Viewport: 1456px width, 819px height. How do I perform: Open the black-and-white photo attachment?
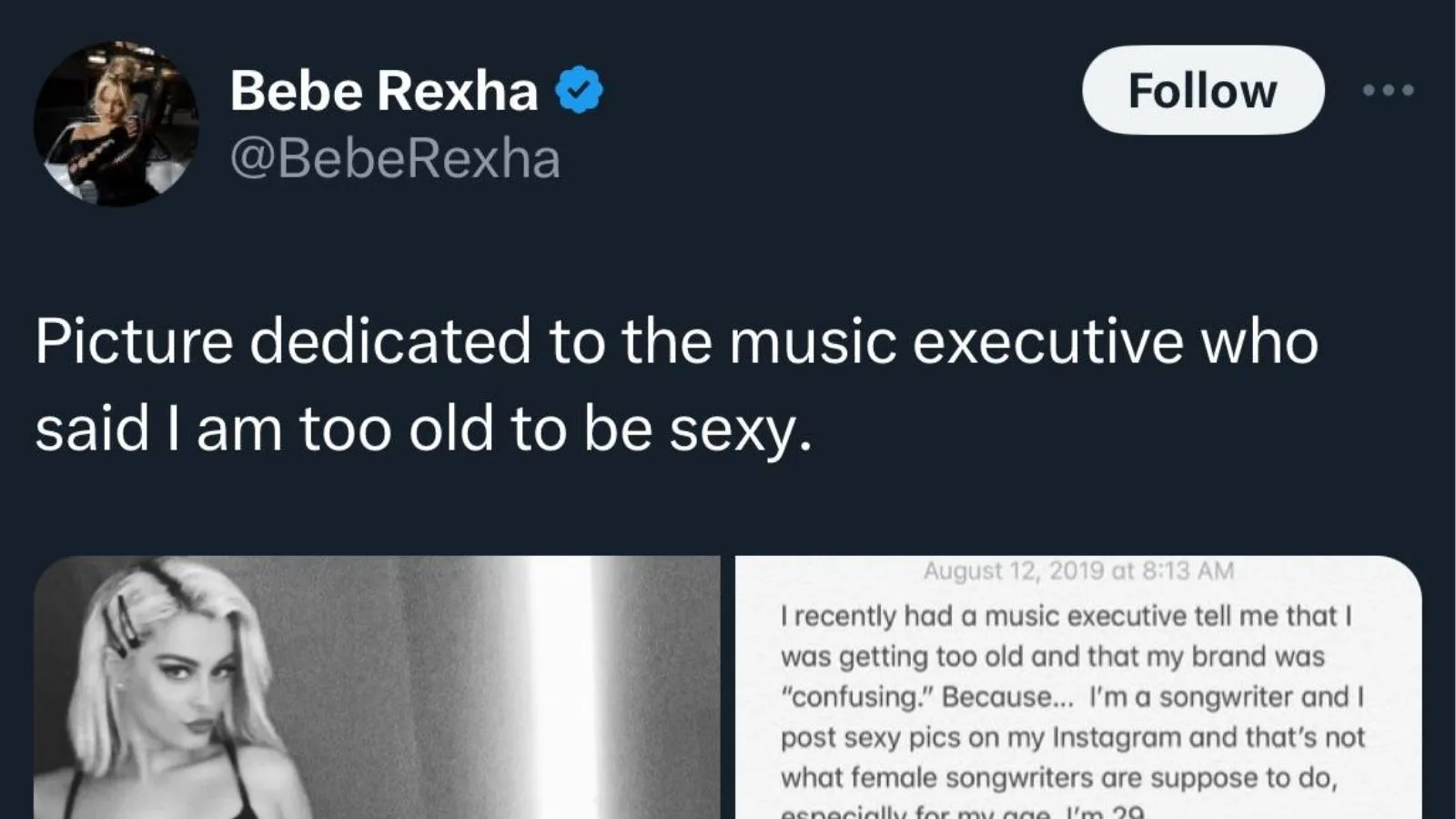click(x=376, y=687)
